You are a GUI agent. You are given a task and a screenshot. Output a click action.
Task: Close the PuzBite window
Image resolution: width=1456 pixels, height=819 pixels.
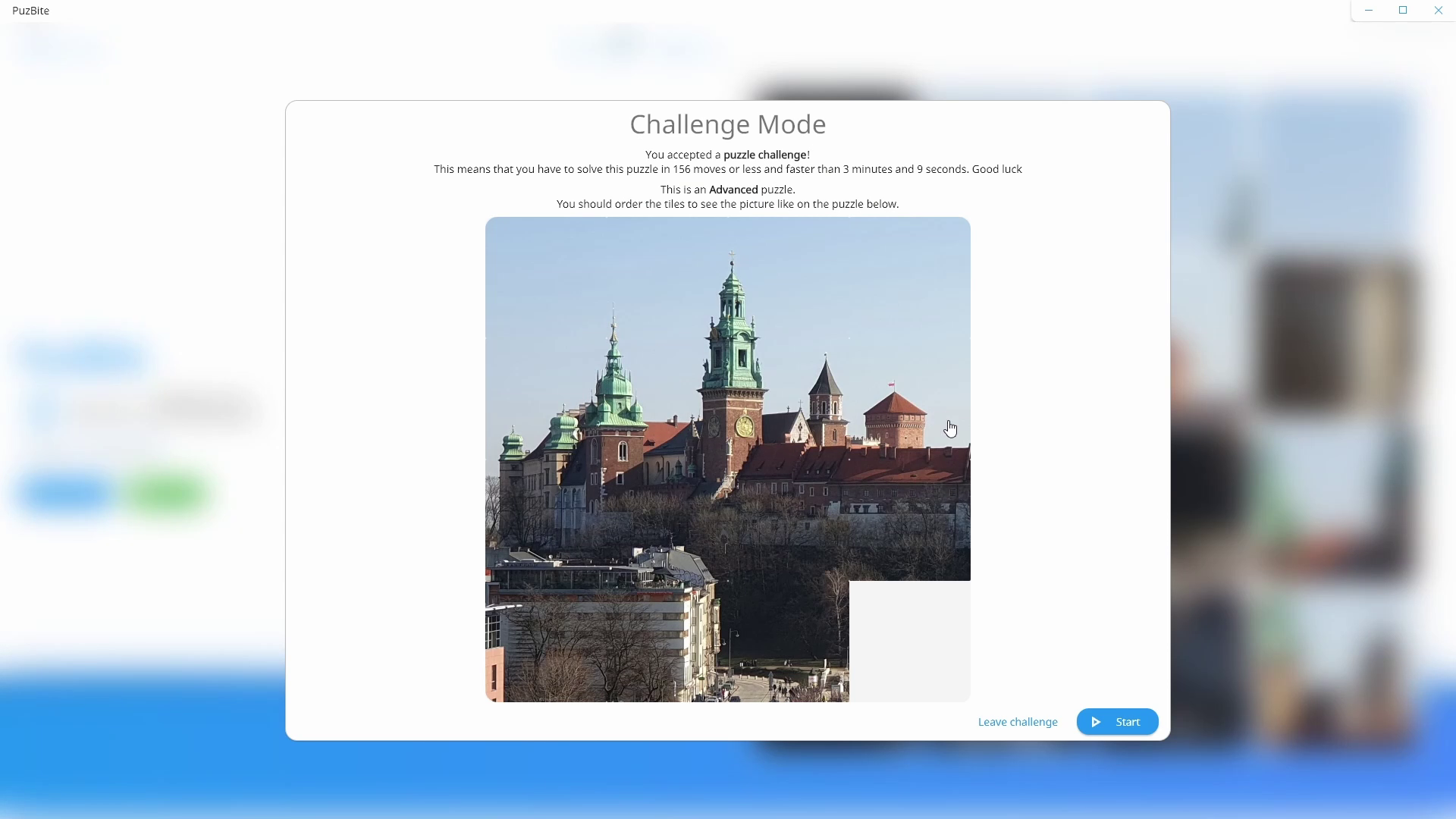tap(1438, 11)
